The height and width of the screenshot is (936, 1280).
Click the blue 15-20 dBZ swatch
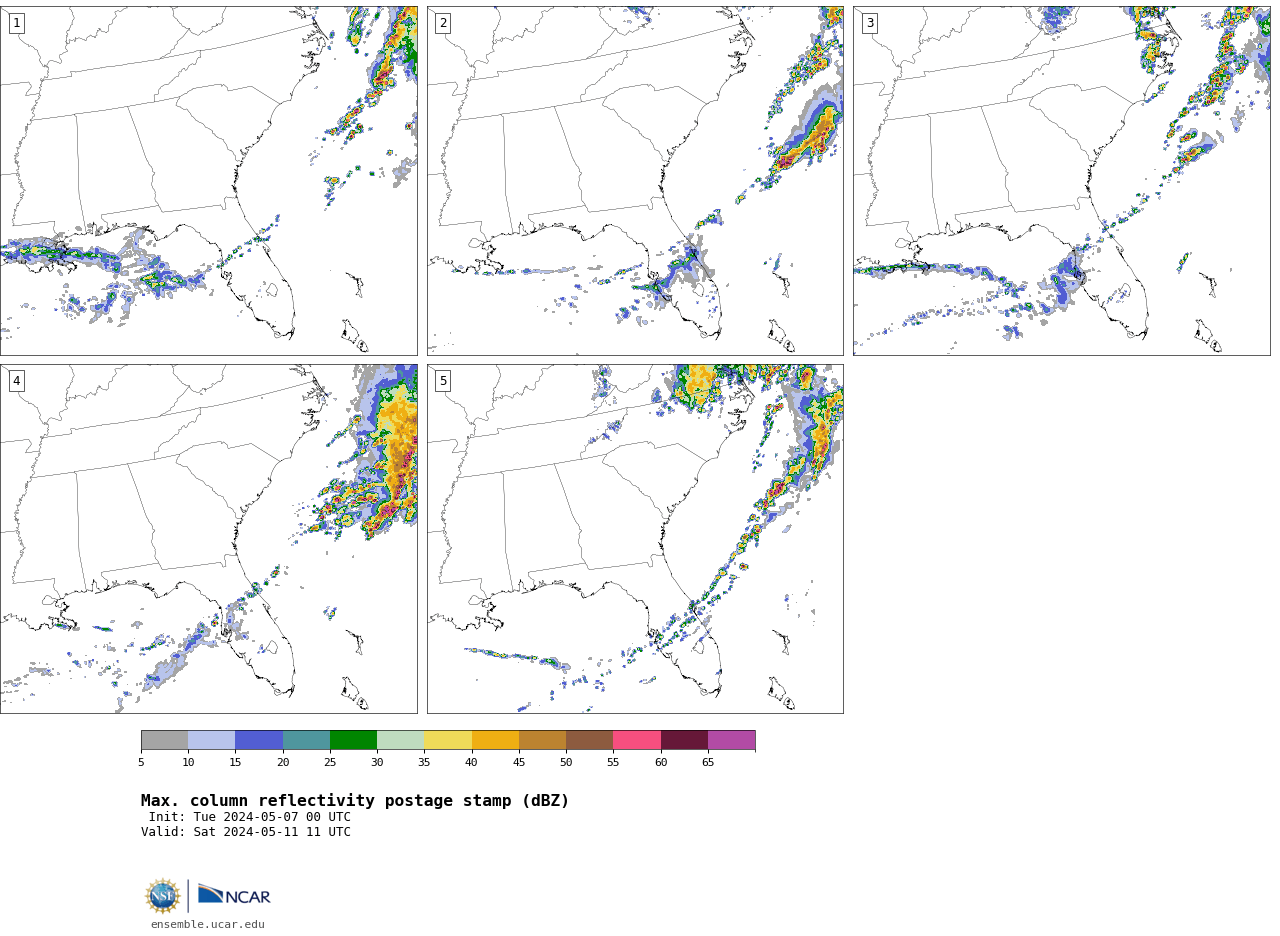tap(259, 740)
